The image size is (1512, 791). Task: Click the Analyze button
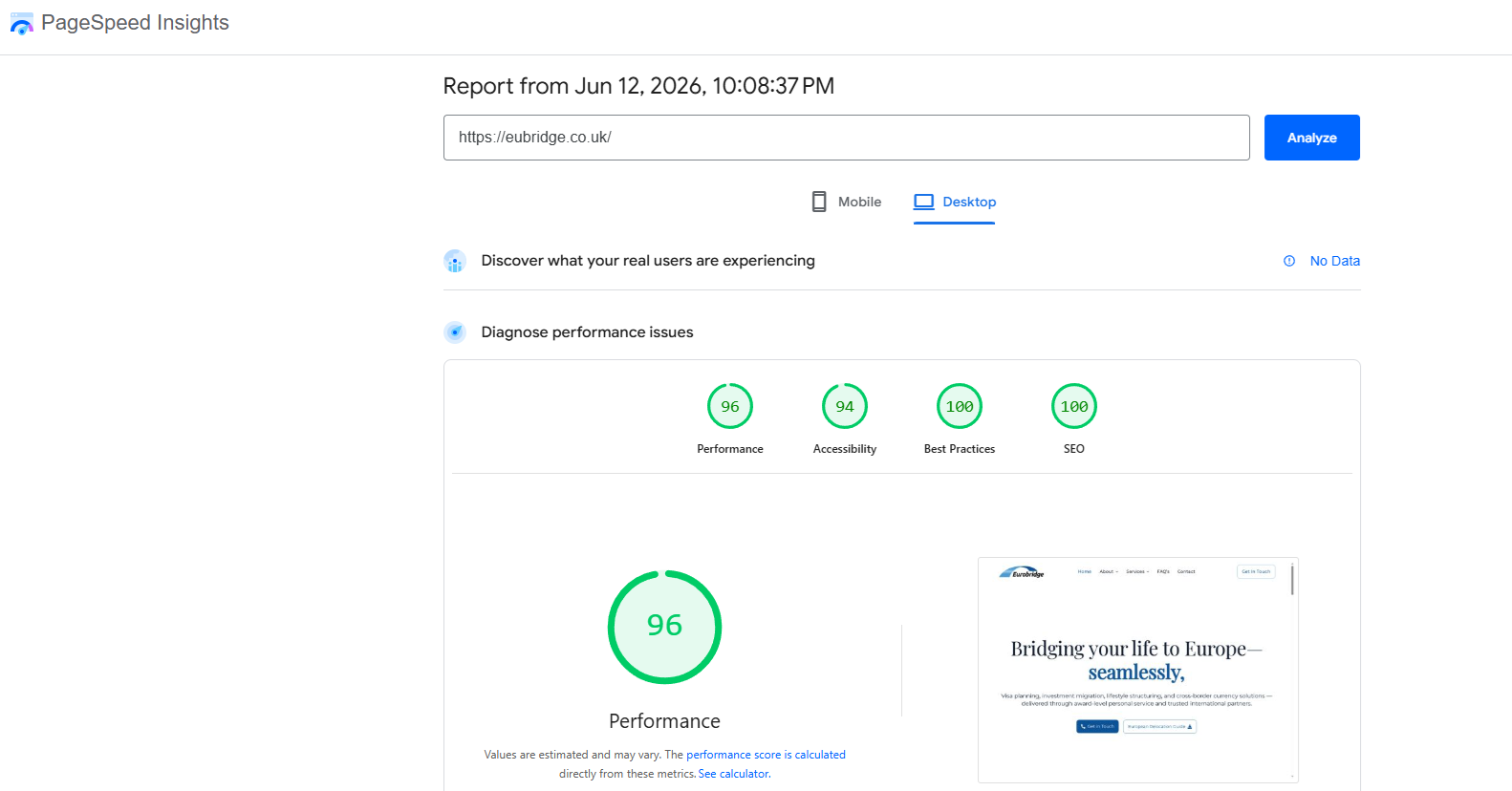coord(1311,138)
